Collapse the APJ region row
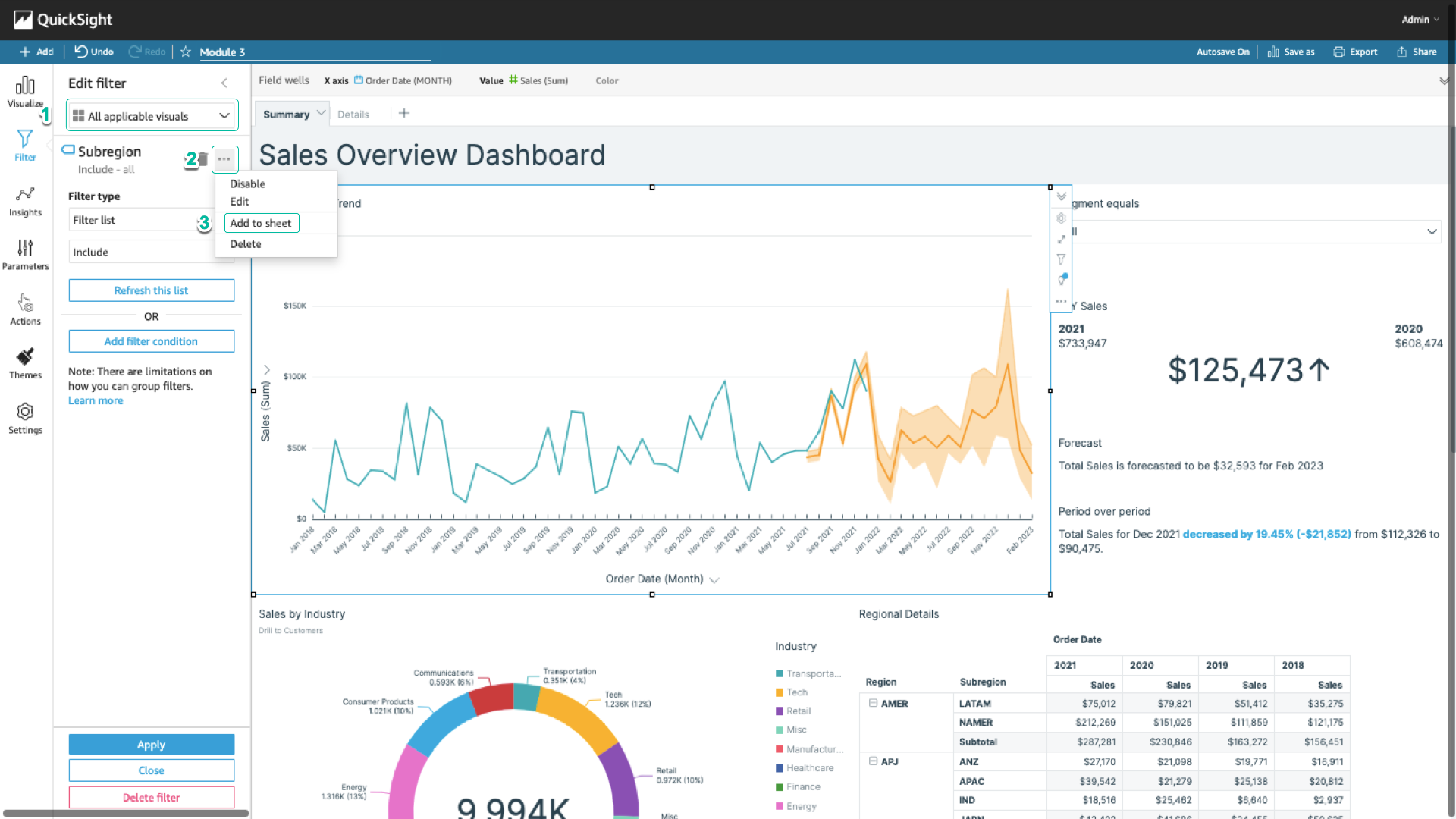Image resolution: width=1456 pixels, height=819 pixels. click(873, 761)
